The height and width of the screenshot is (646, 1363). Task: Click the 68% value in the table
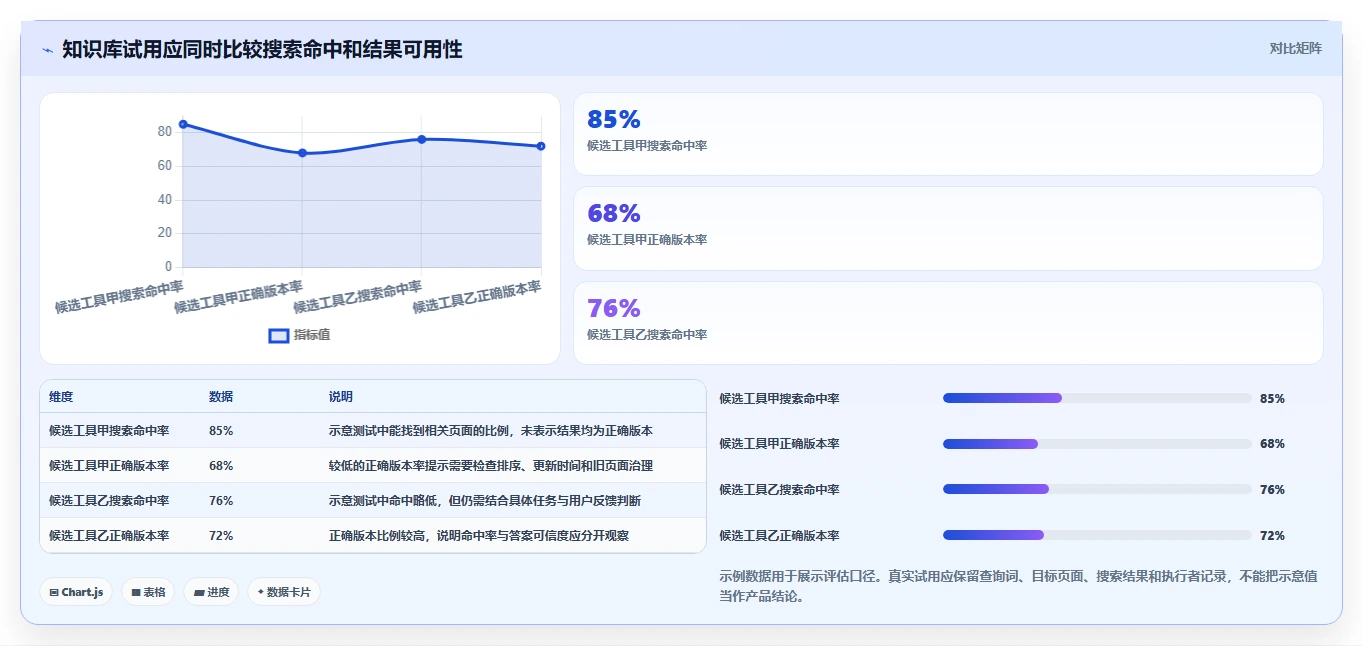[221, 466]
